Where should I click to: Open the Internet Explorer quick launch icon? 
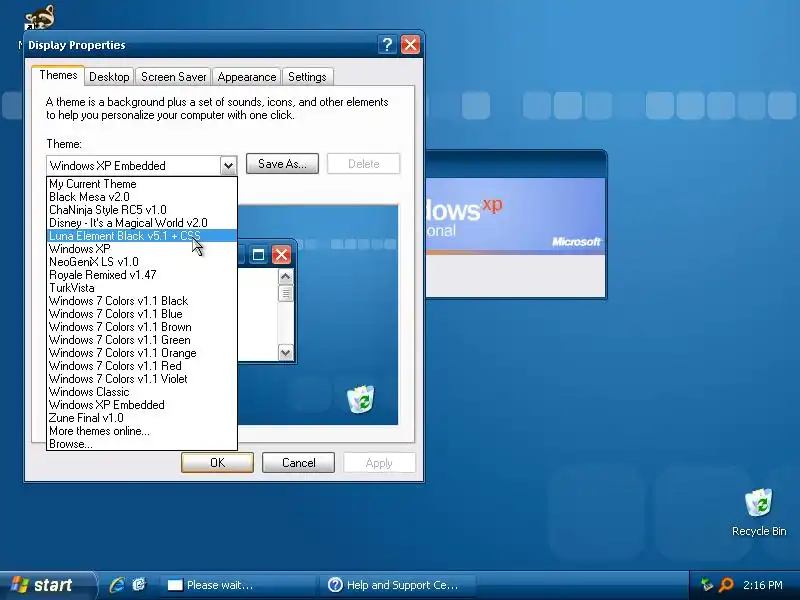117,585
